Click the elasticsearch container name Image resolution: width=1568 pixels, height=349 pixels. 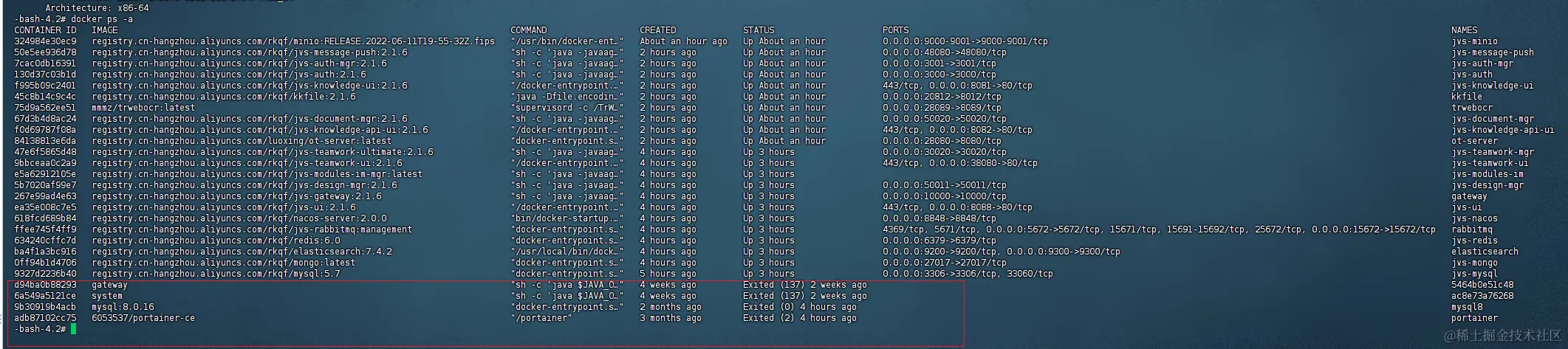(1485, 252)
